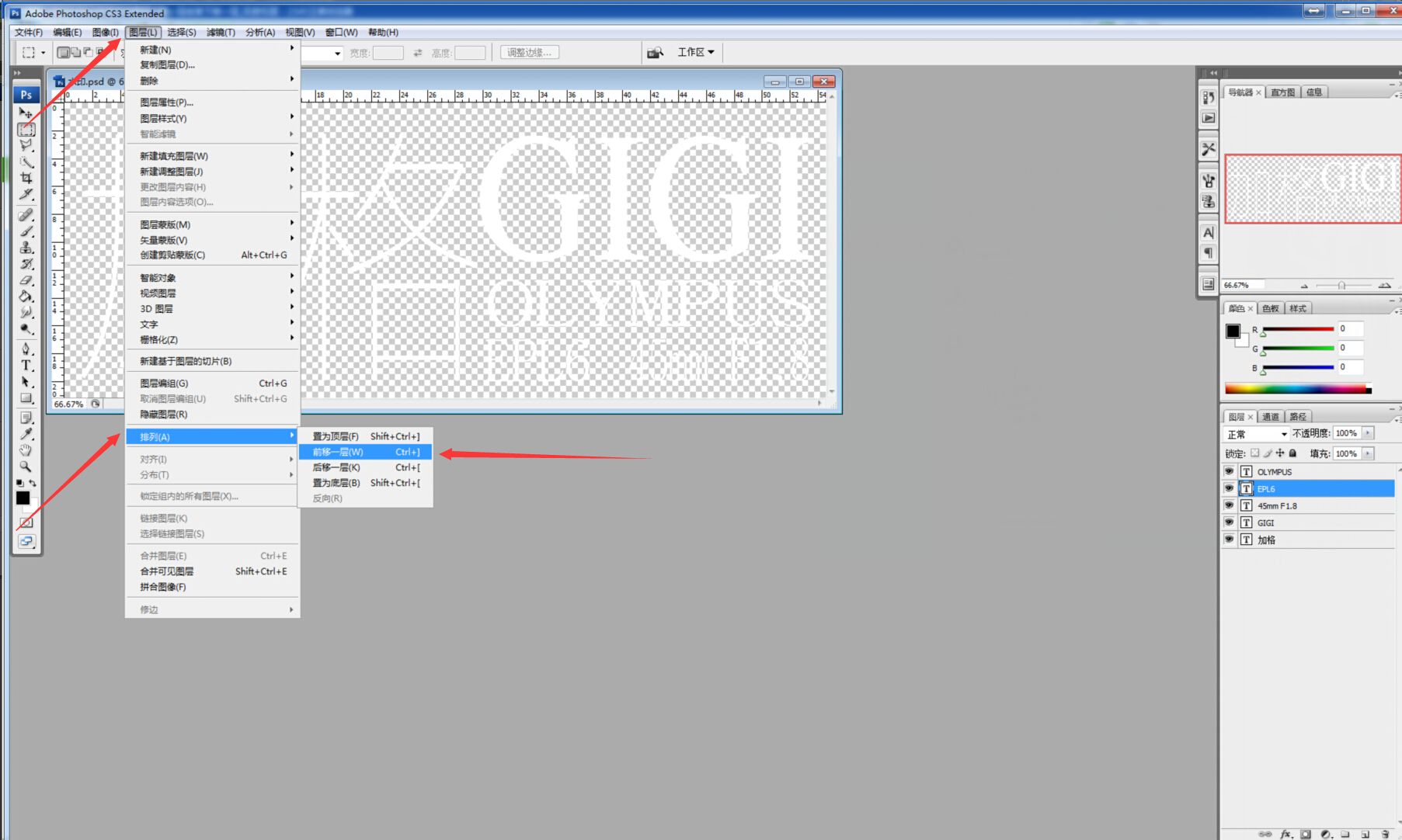The width and height of the screenshot is (1402, 840).
Task: Open the Character panel icon
Action: tap(1209, 232)
